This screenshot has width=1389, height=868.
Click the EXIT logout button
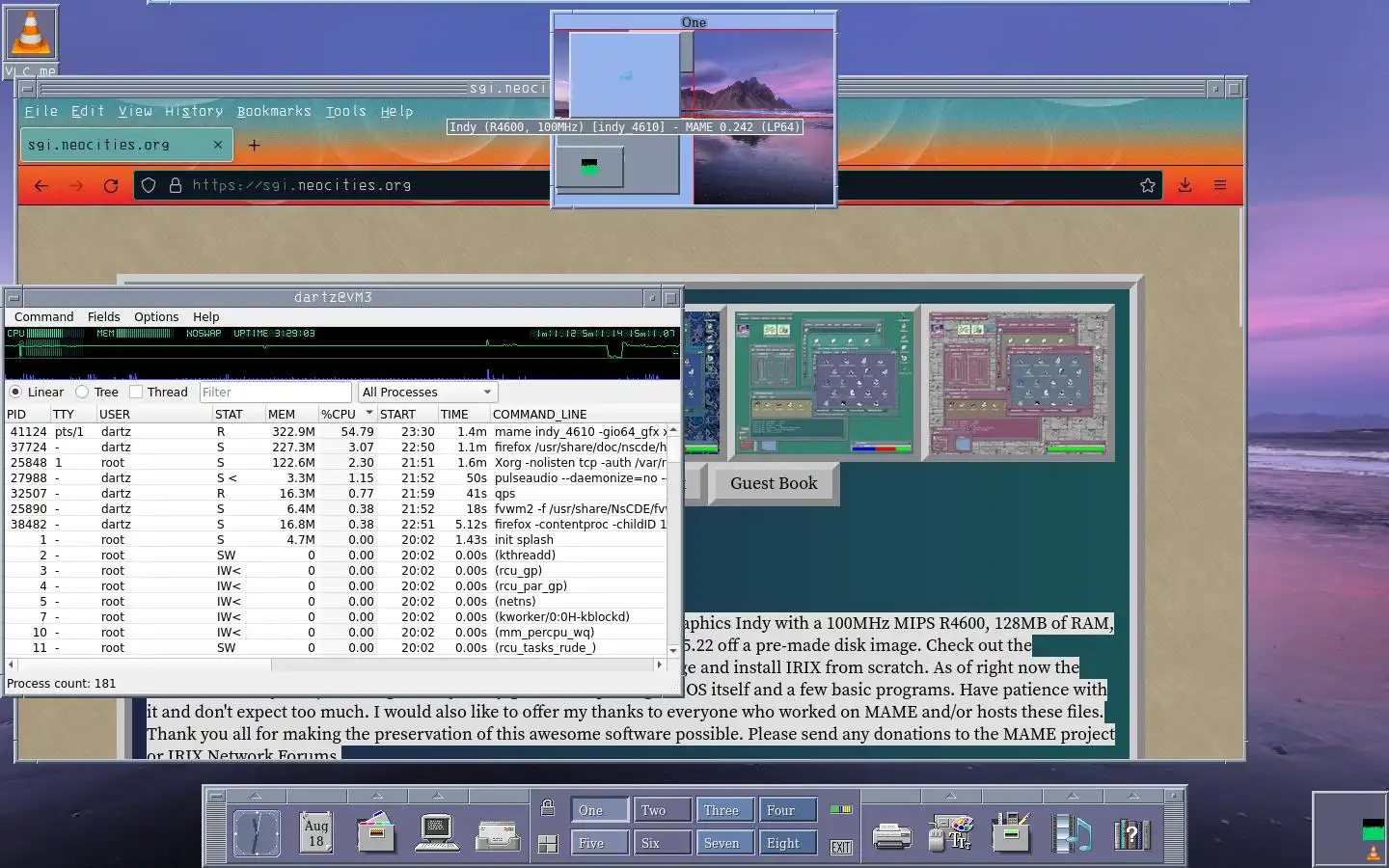click(x=841, y=847)
